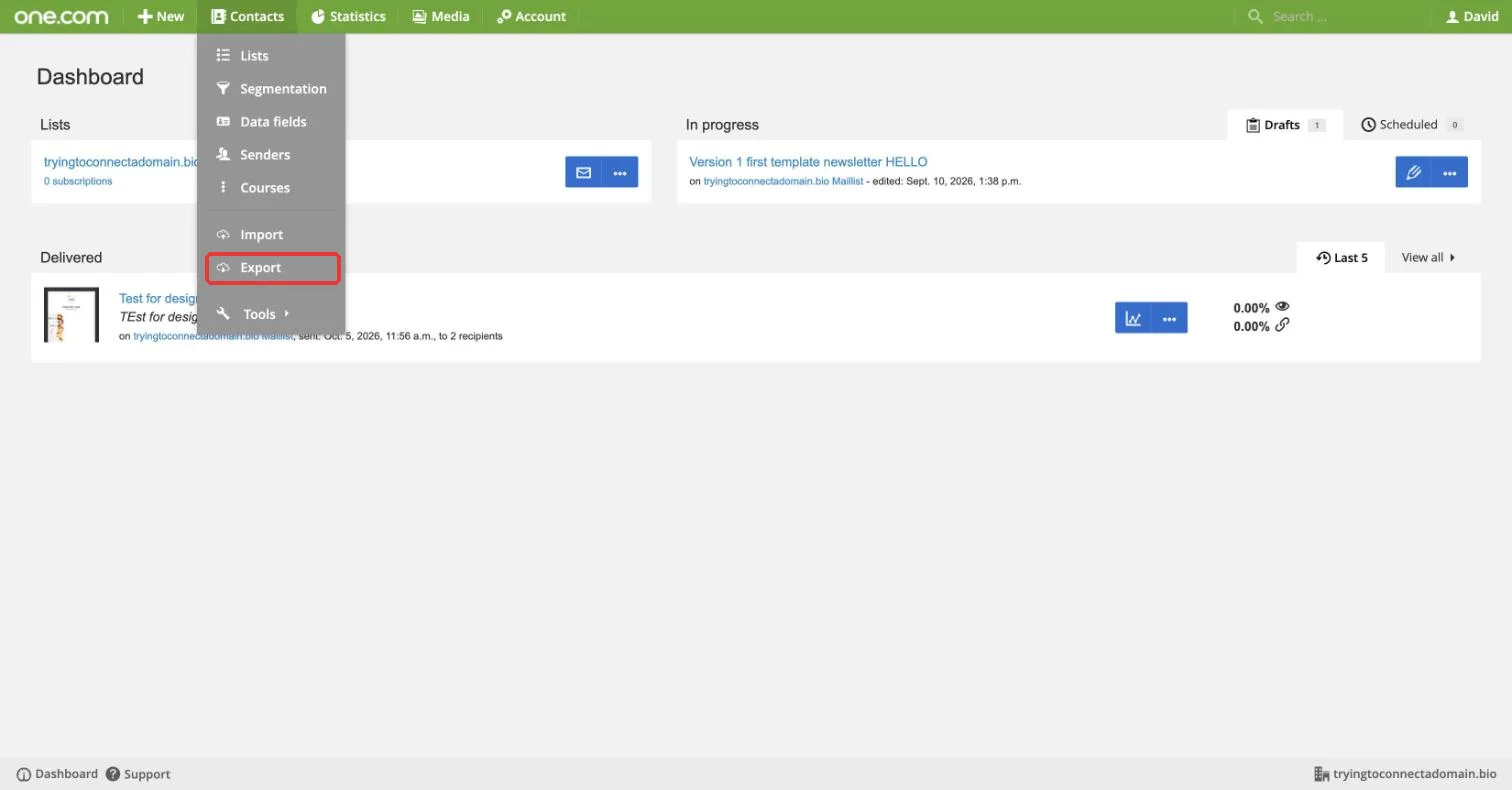
Task: Open more options for delivered newsletter
Action: pyautogui.click(x=1169, y=318)
